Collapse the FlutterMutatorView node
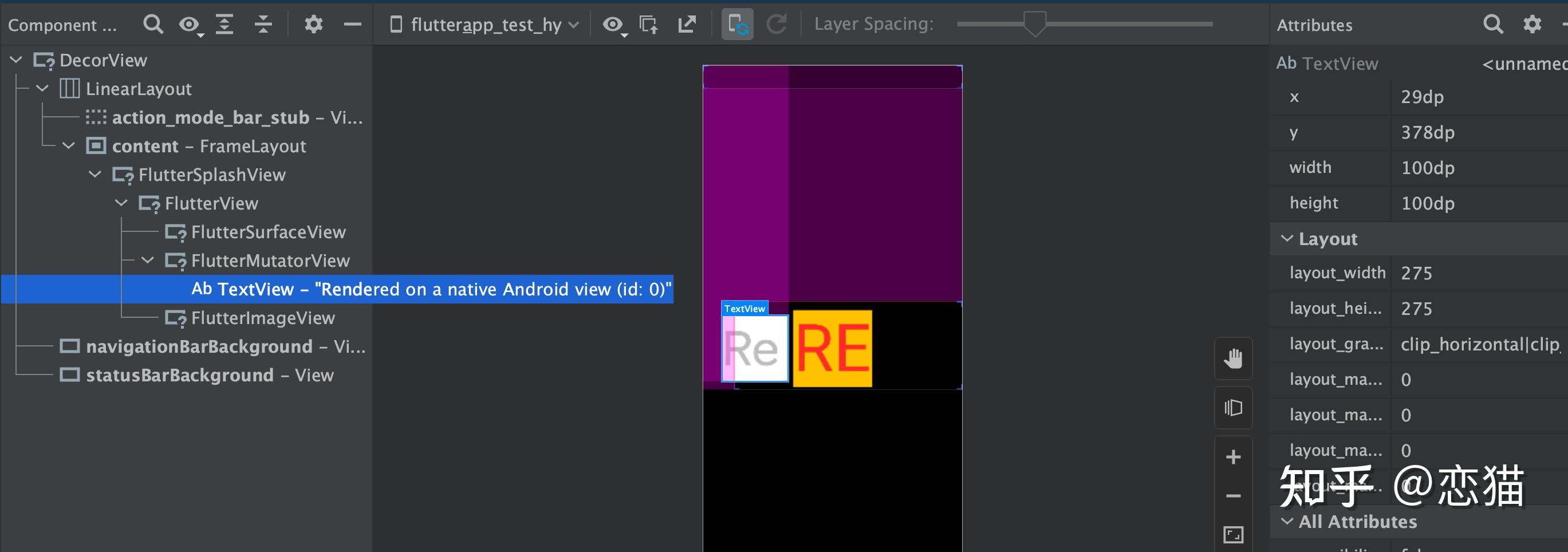The height and width of the screenshot is (552, 1568). coord(147,260)
